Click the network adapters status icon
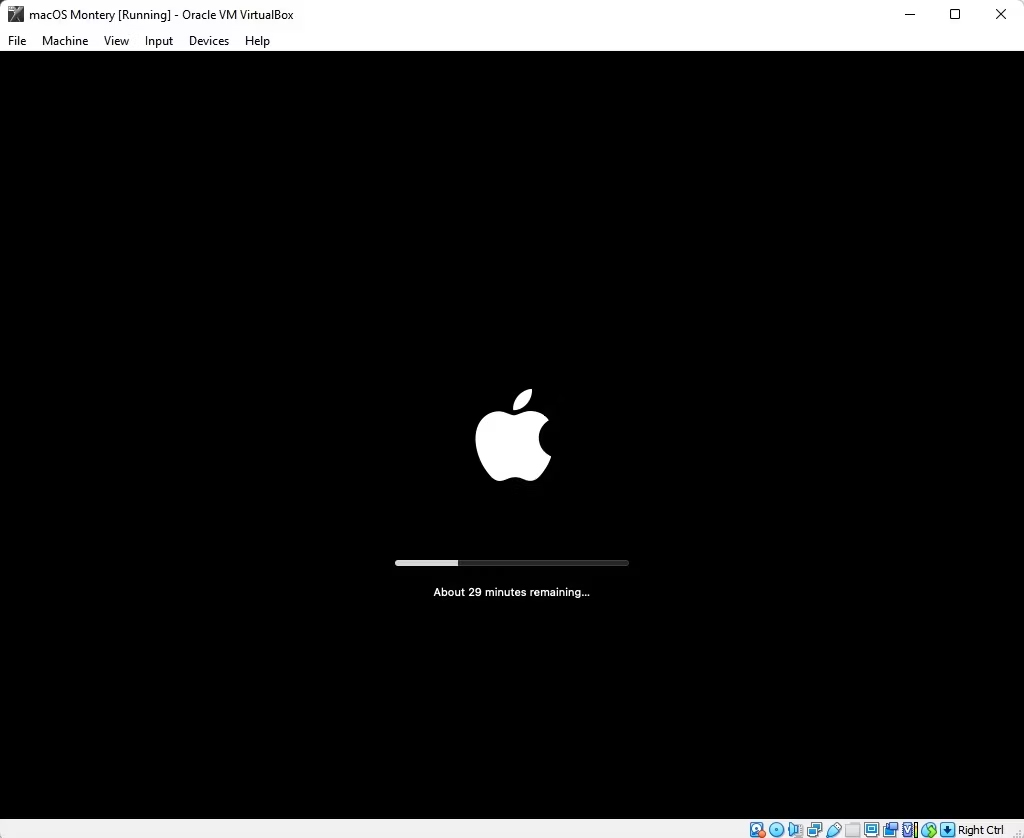 click(814, 830)
